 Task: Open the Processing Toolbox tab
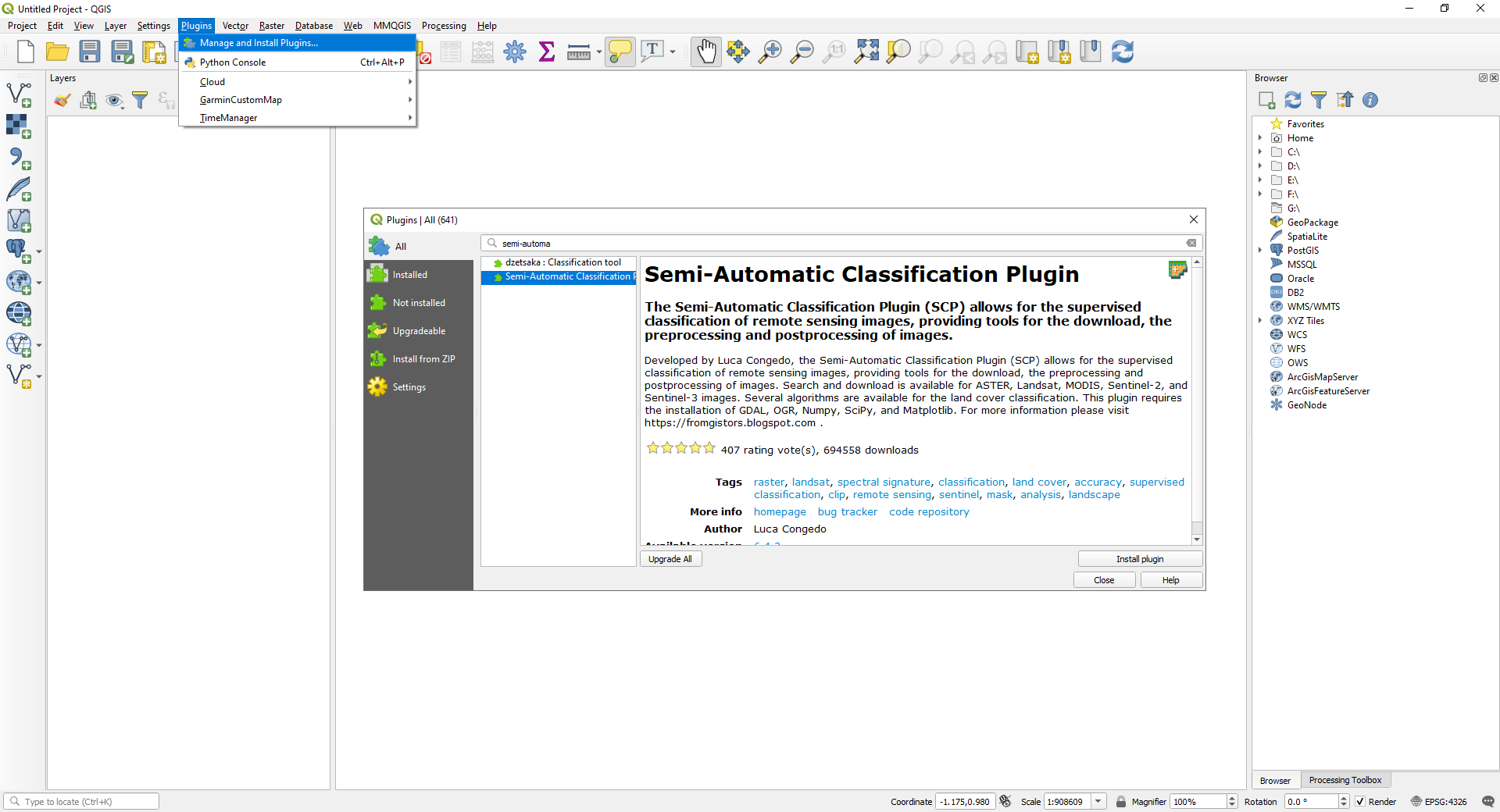tap(1345, 780)
